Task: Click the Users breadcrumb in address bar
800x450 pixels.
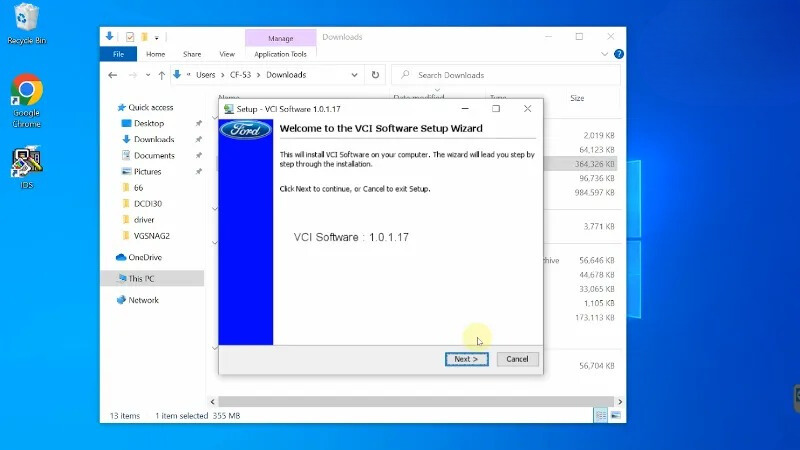Action: click(x=206, y=75)
